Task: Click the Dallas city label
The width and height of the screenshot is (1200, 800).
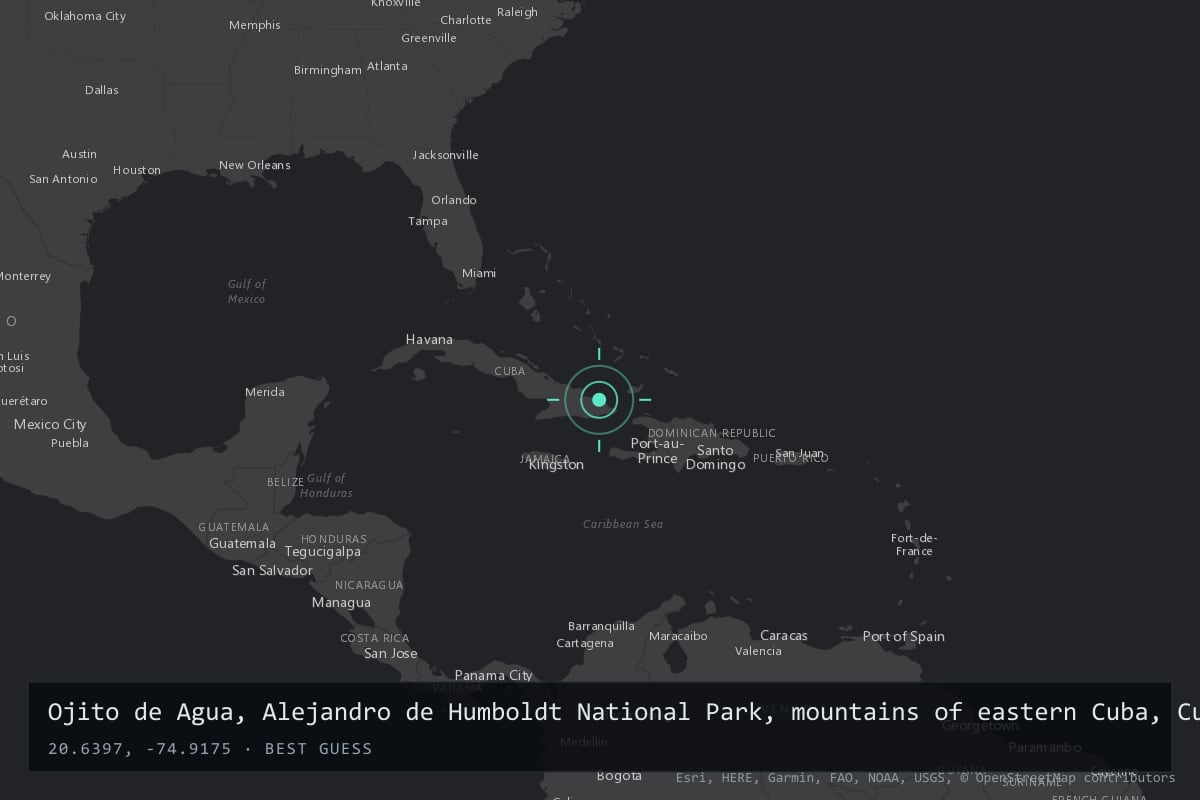Action: click(102, 90)
